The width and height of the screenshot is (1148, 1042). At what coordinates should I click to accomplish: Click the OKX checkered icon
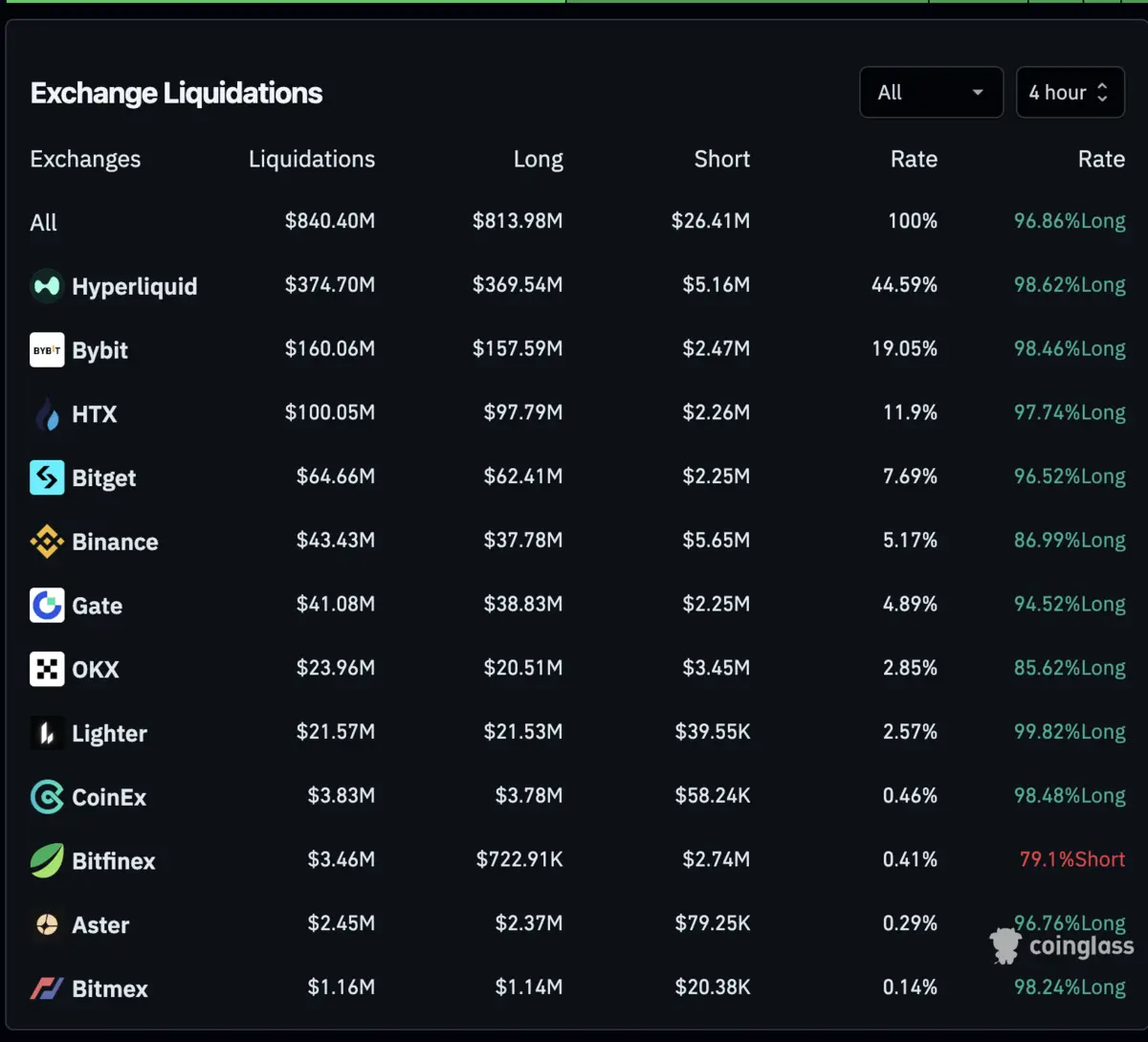click(x=47, y=670)
